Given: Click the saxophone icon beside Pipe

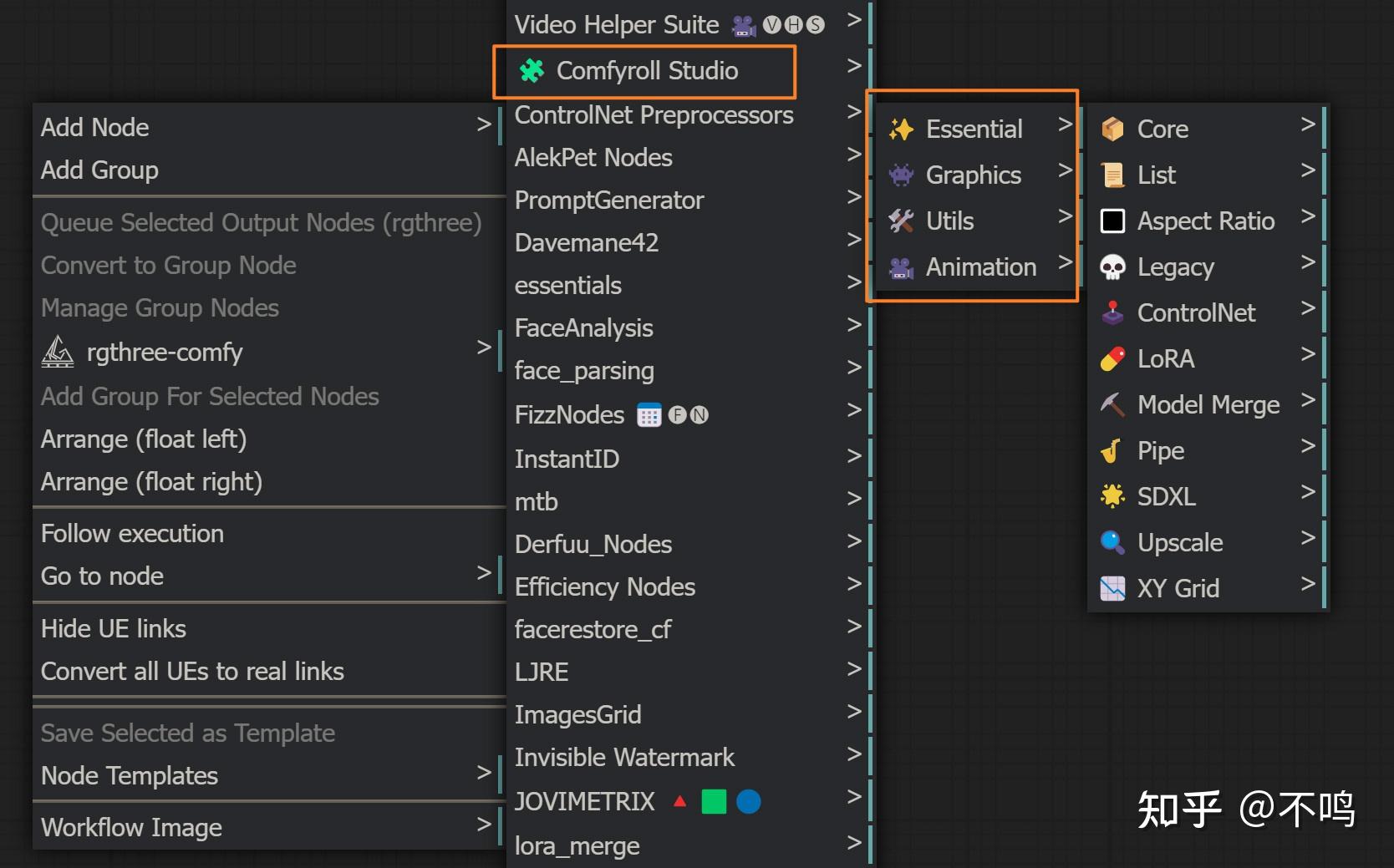Looking at the screenshot, I should (1112, 451).
